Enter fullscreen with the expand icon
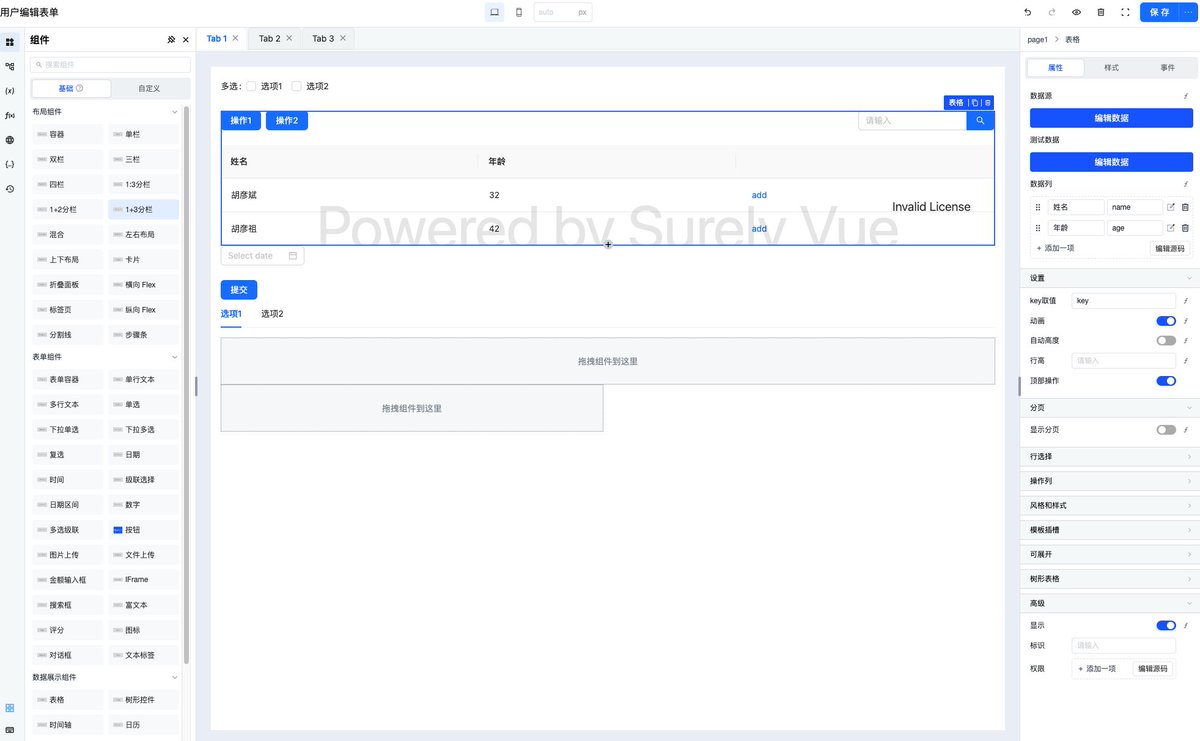 tap(1125, 12)
